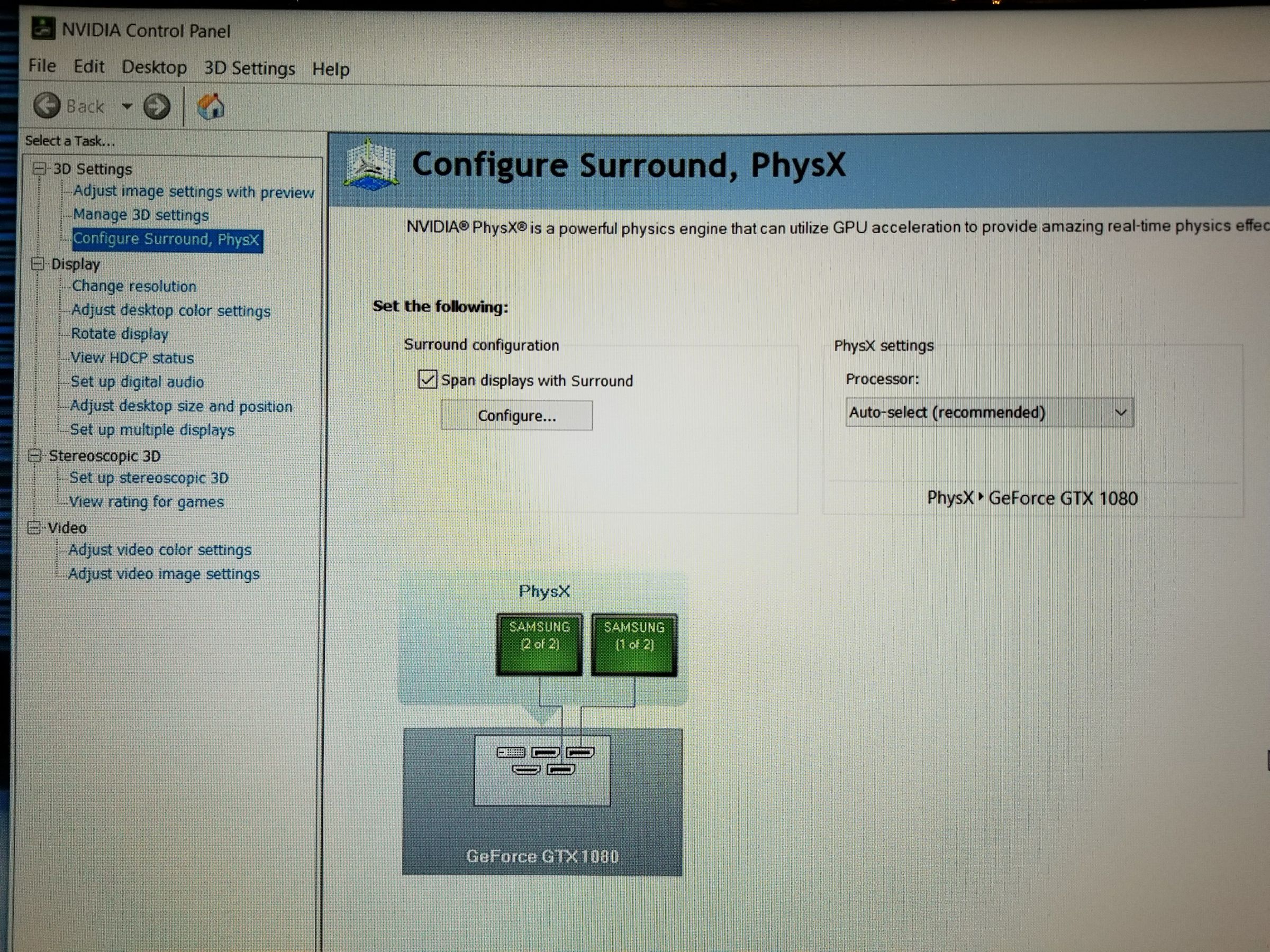Click the Forward arrow icon
The image size is (1270, 952).
pyautogui.click(x=157, y=106)
